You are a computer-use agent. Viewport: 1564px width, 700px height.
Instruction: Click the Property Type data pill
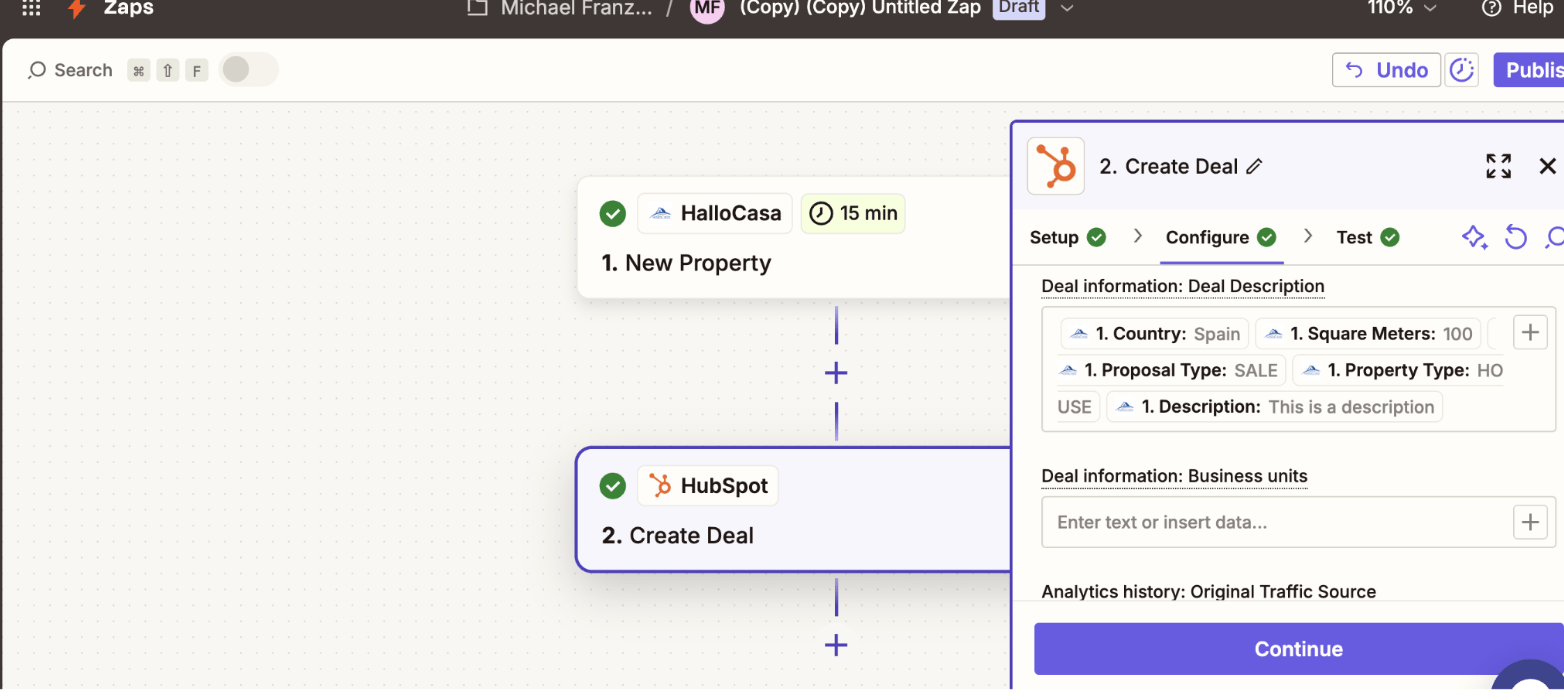pos(1398,370)
